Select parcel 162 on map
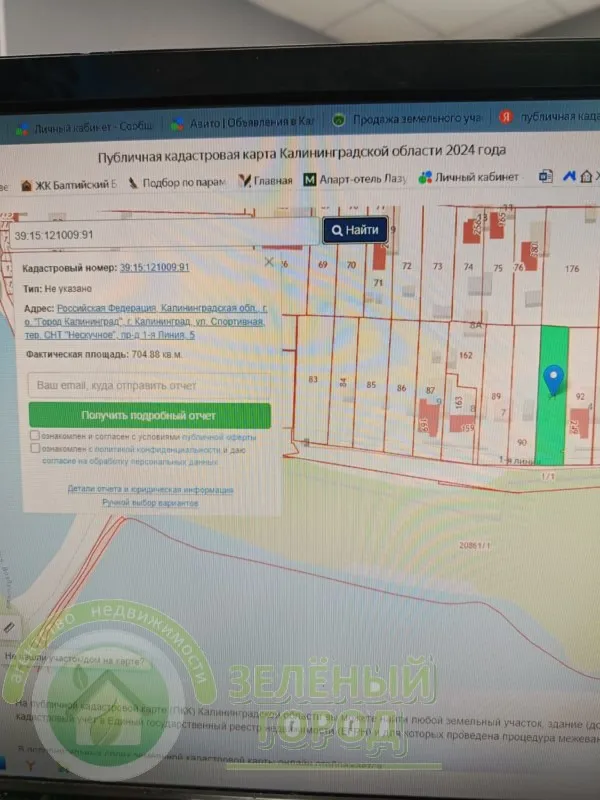This screenshot has height=800, width=600. [466, 355]
